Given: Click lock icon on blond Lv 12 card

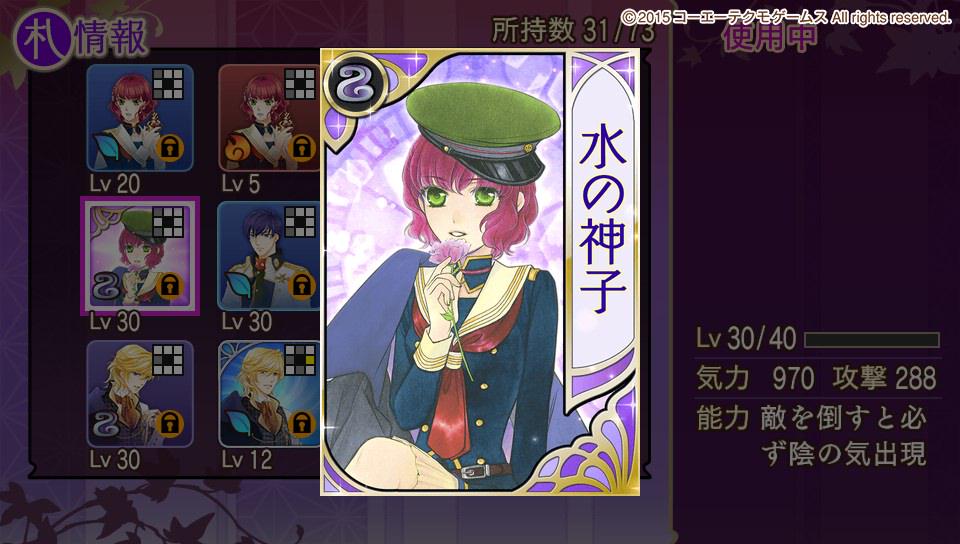Looking at the screenshot, I should 302,423.
